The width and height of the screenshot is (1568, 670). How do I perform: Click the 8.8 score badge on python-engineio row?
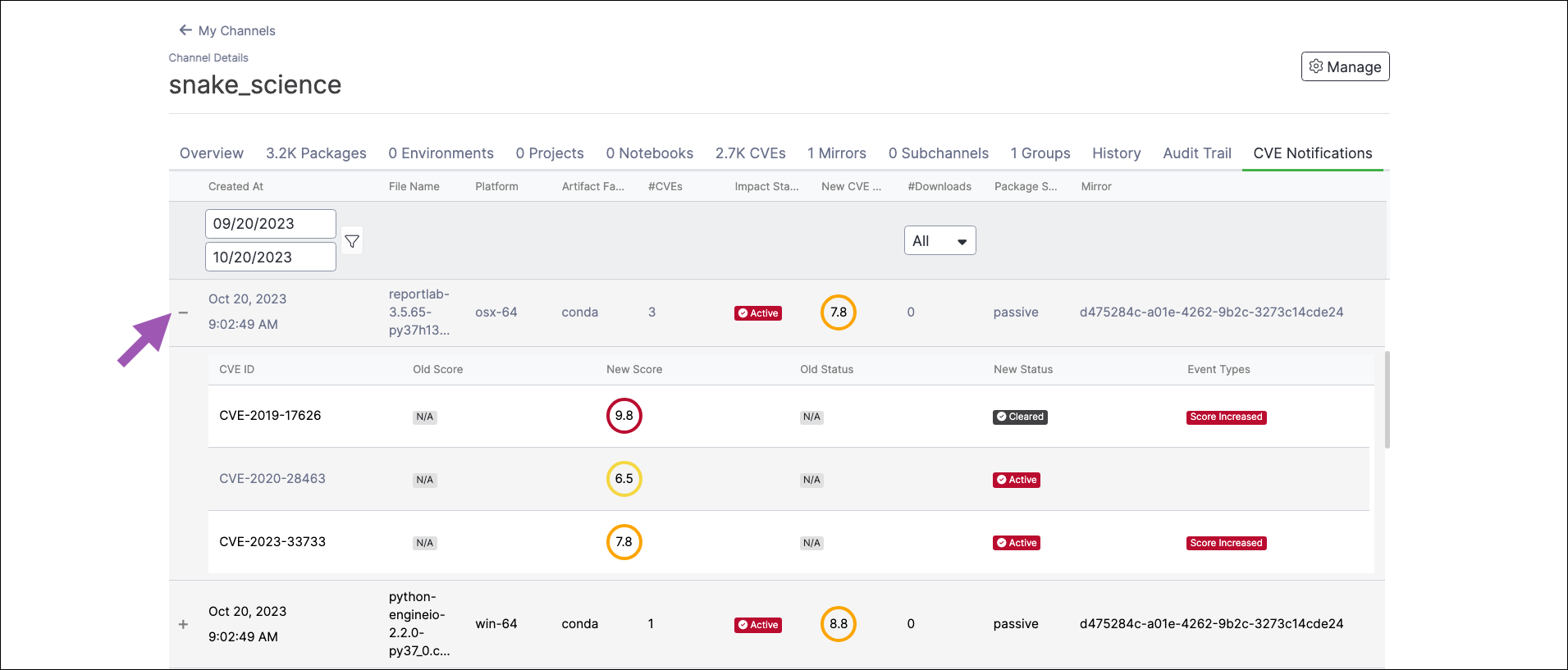839,624
